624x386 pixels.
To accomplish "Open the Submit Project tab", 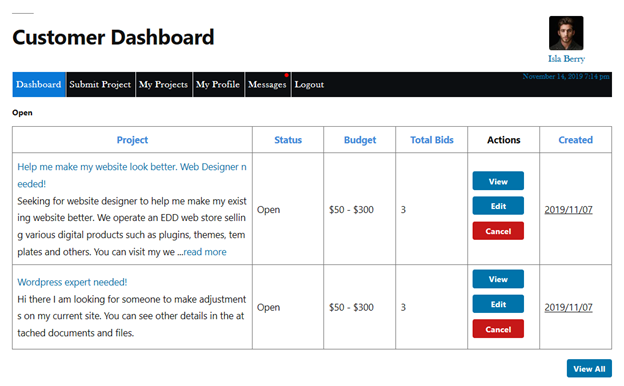I will click(100, 84).
